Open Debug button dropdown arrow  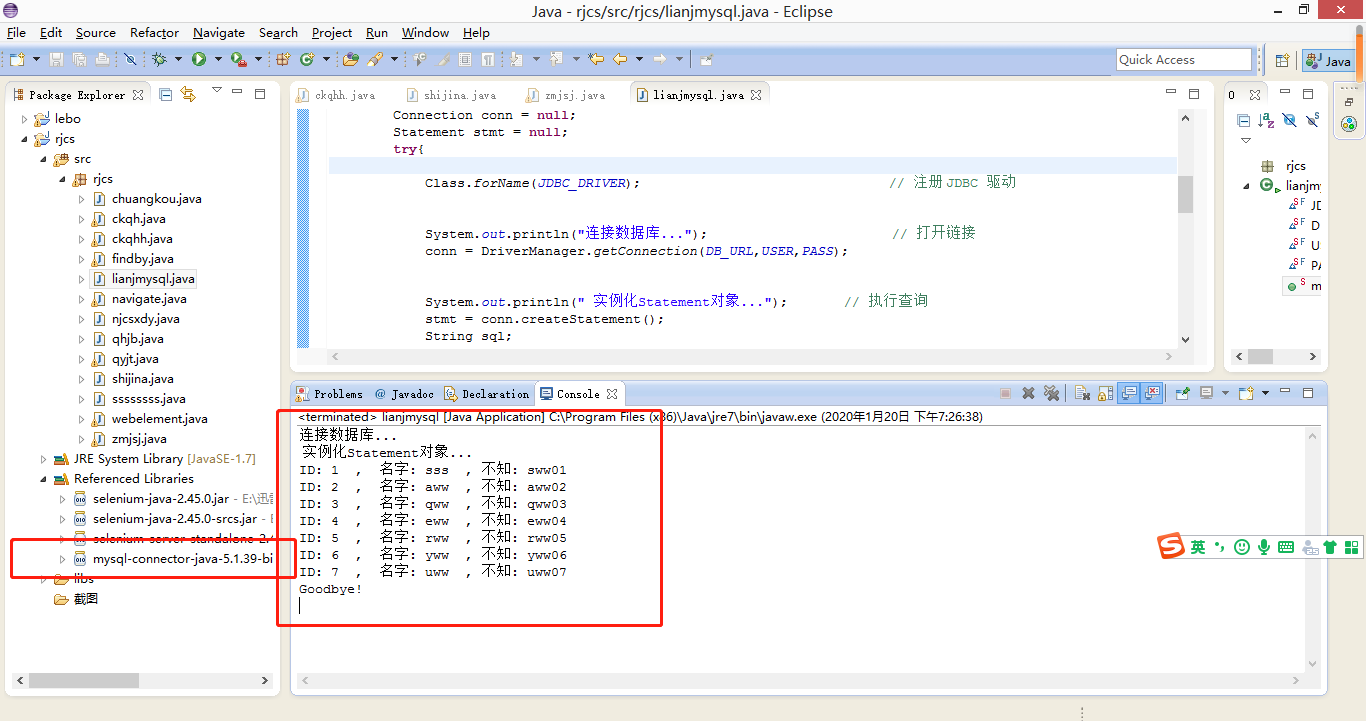(x=178, y=60)
